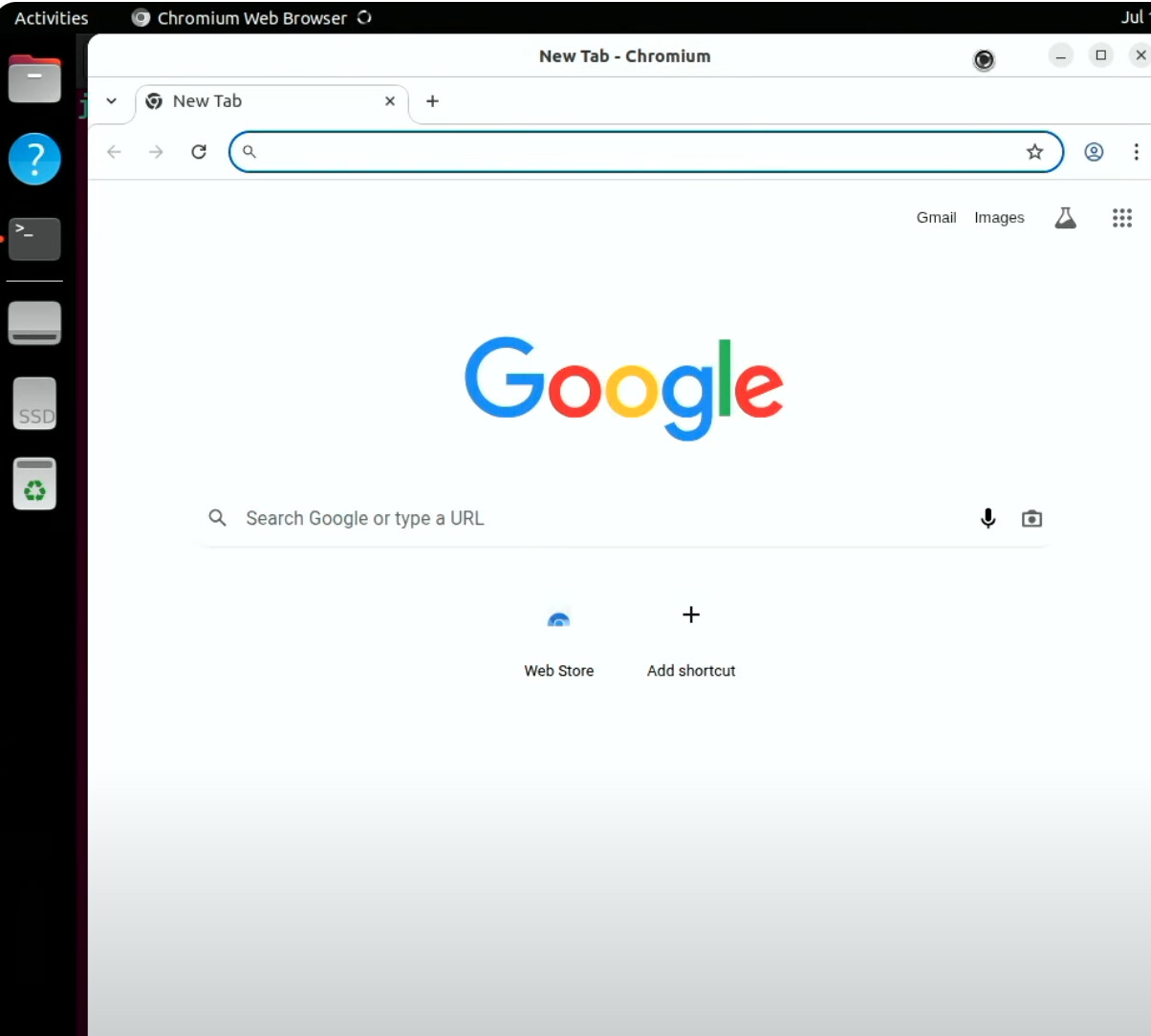This screenshot has height=1036, width=1151.
Task: Focus the address bar
Action: (646, 152)
